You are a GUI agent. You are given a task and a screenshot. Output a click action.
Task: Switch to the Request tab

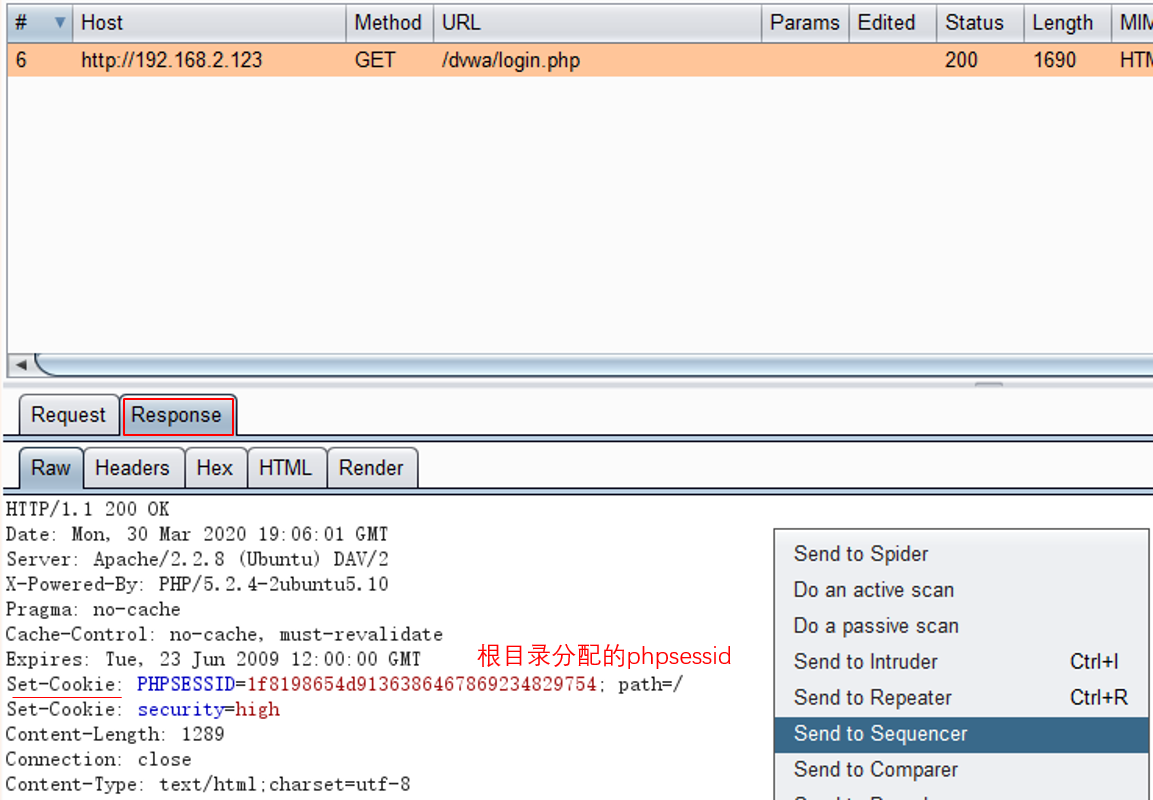[68, 415]
